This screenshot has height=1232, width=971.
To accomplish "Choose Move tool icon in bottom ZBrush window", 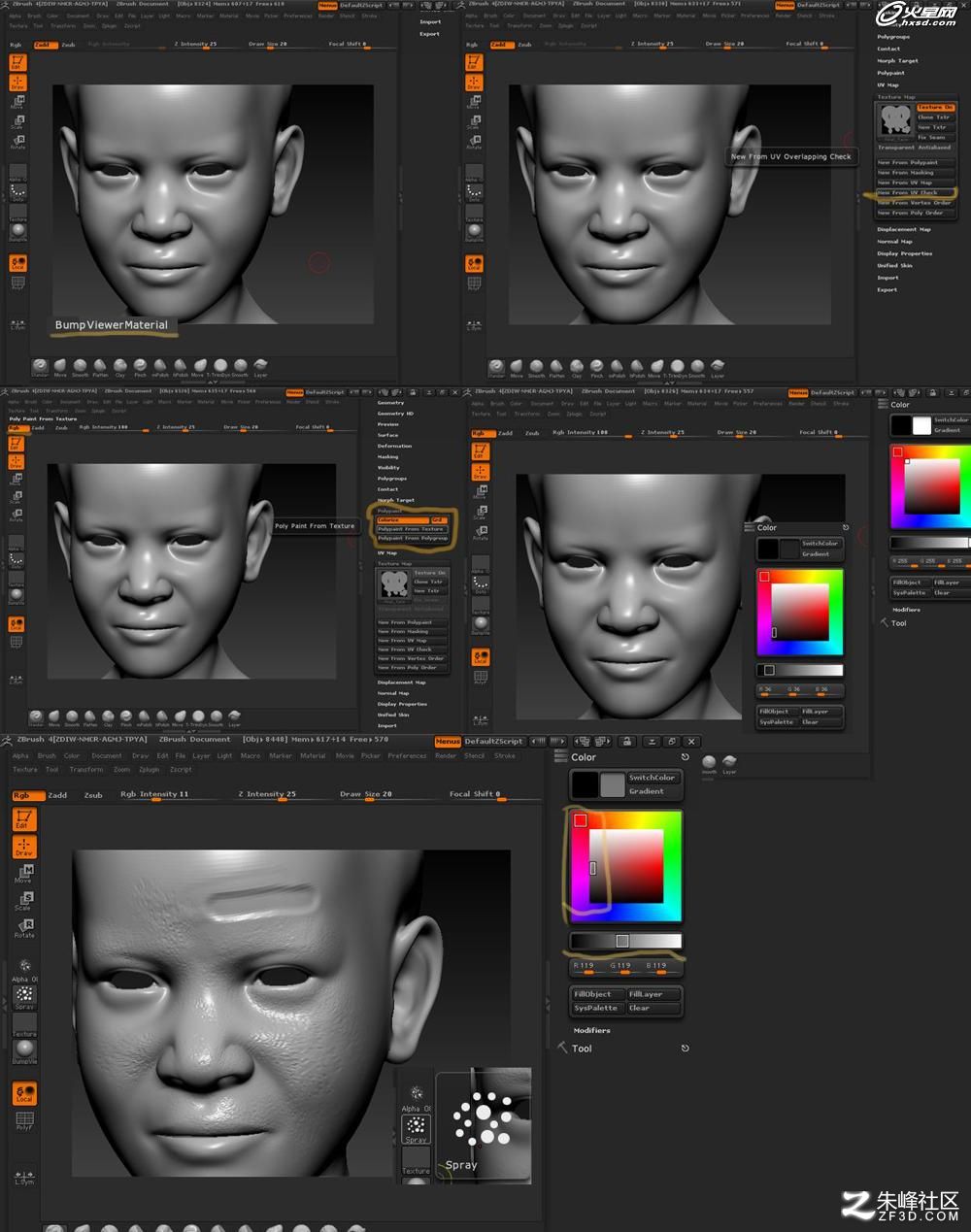I will (x=24, y=874).
